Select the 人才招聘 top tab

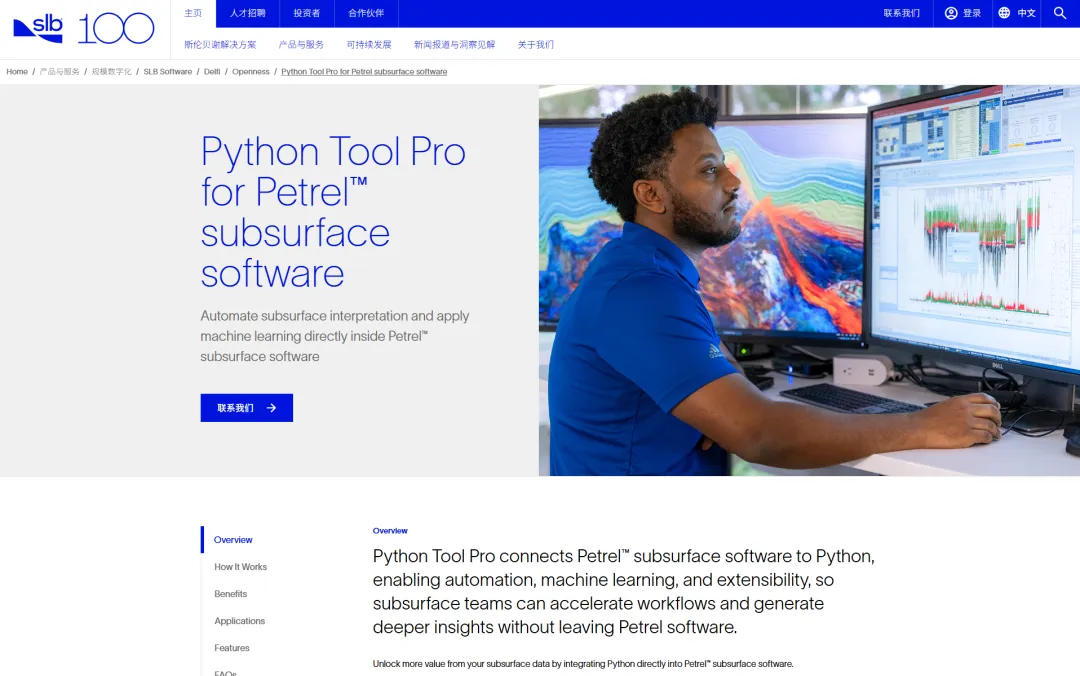tap(247, 13)
